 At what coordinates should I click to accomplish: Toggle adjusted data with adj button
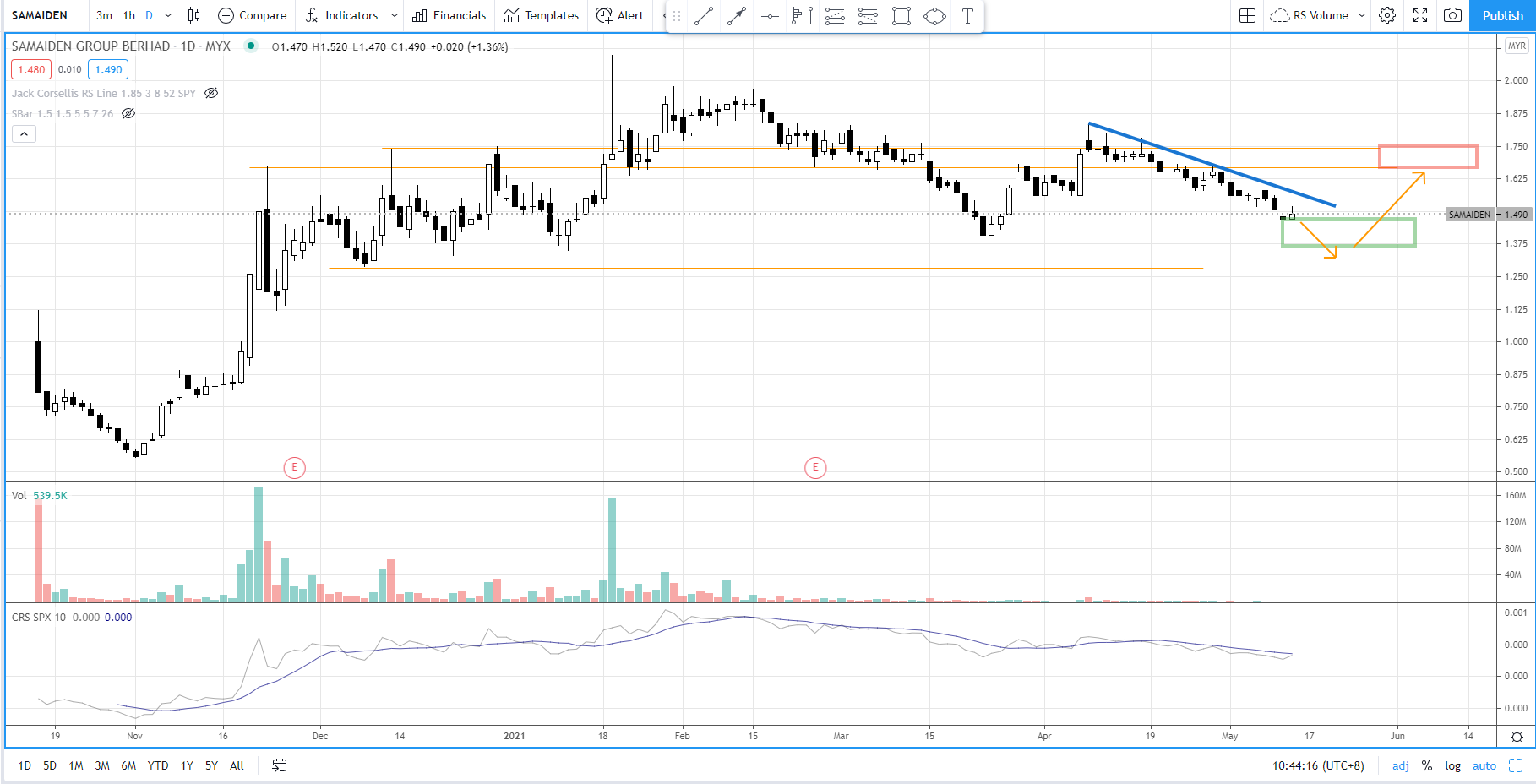(x=1401, y=765)
